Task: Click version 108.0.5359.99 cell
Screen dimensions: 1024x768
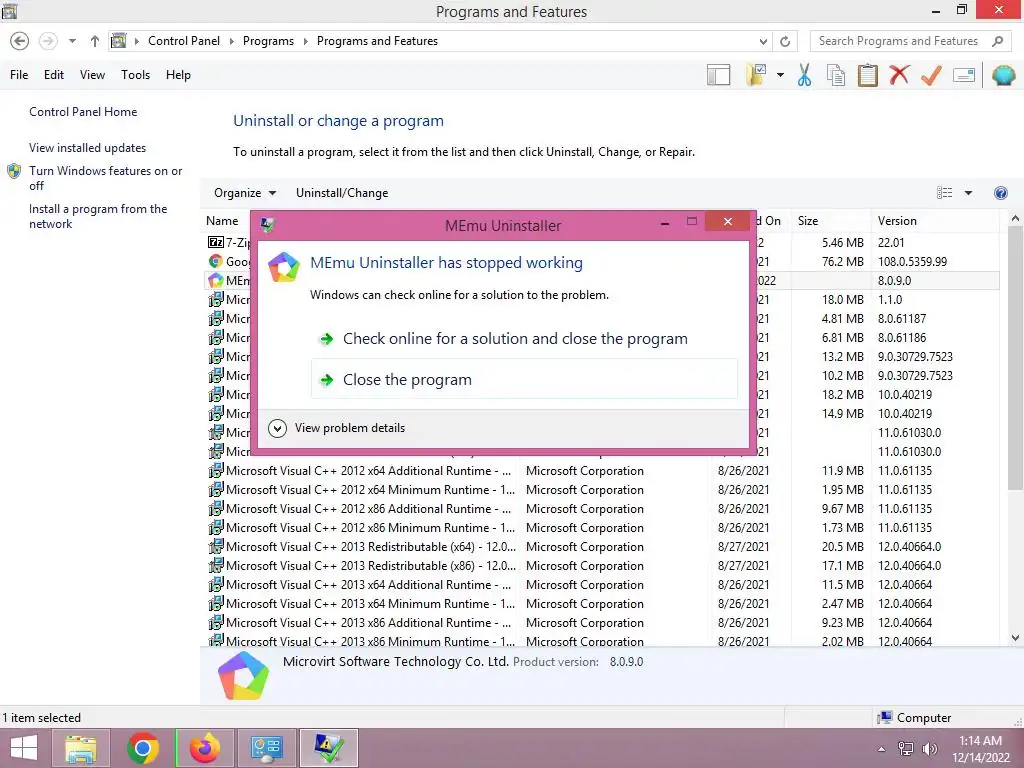Action: (x=912, y=261)
